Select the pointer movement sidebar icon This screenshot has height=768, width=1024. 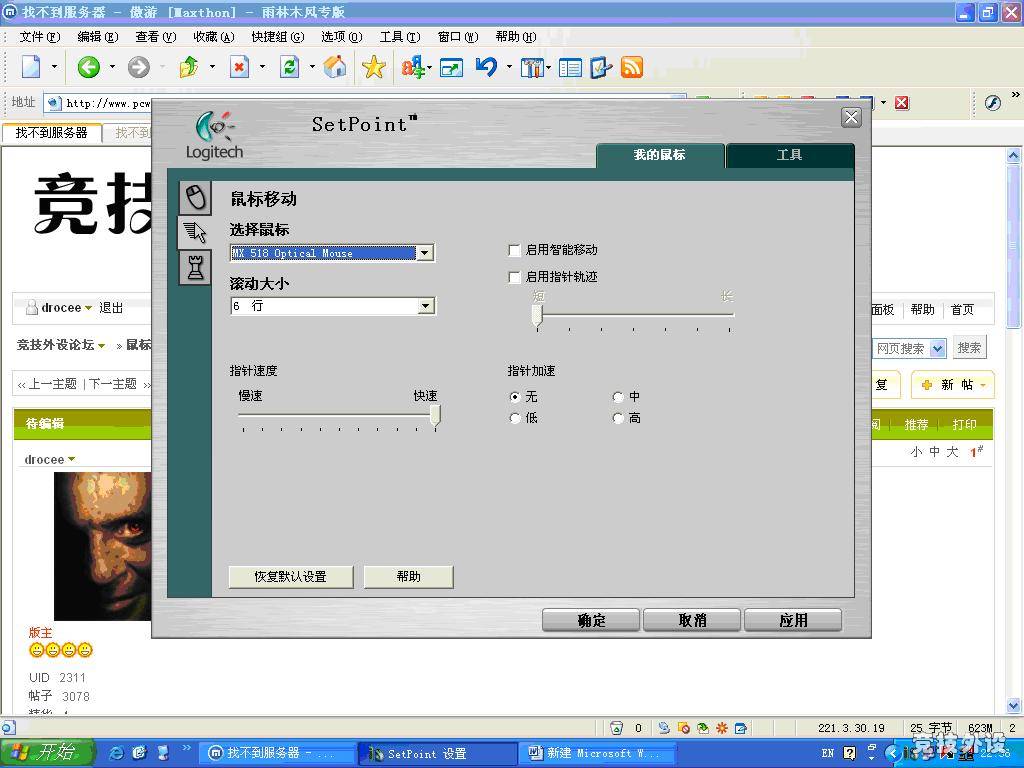pyautogui.click(x=195, y=232)
